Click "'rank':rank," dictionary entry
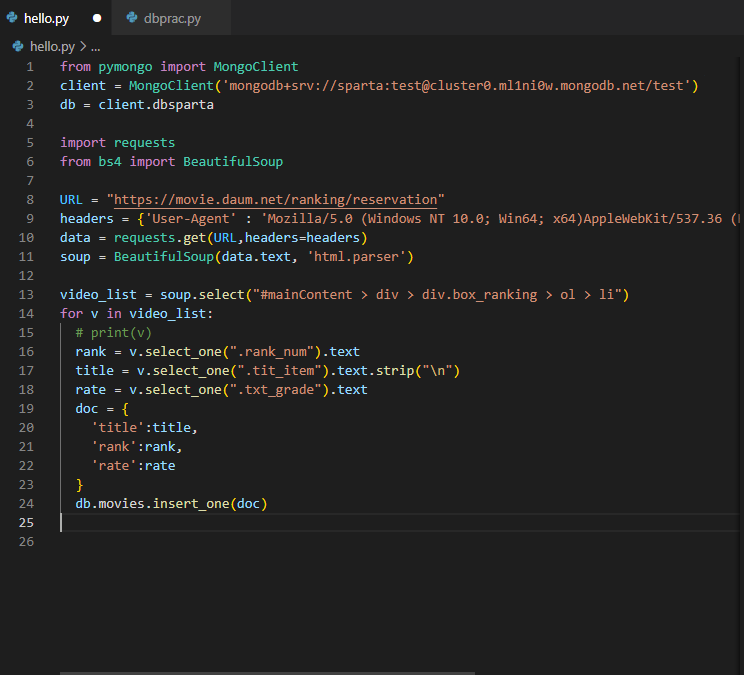Screen dimensions: 744x675 (137, 446)
